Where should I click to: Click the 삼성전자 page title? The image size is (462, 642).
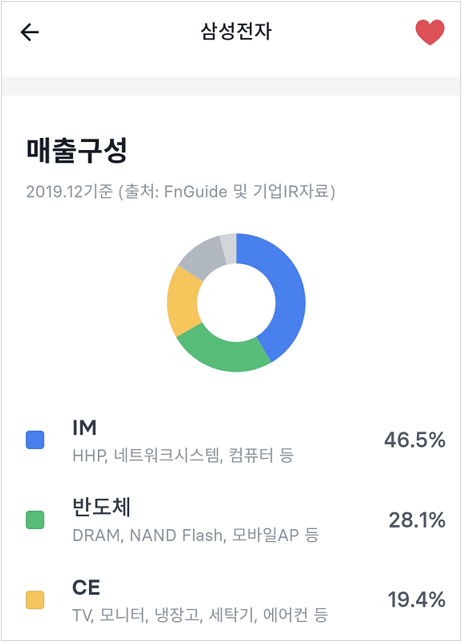click(236, 31)
